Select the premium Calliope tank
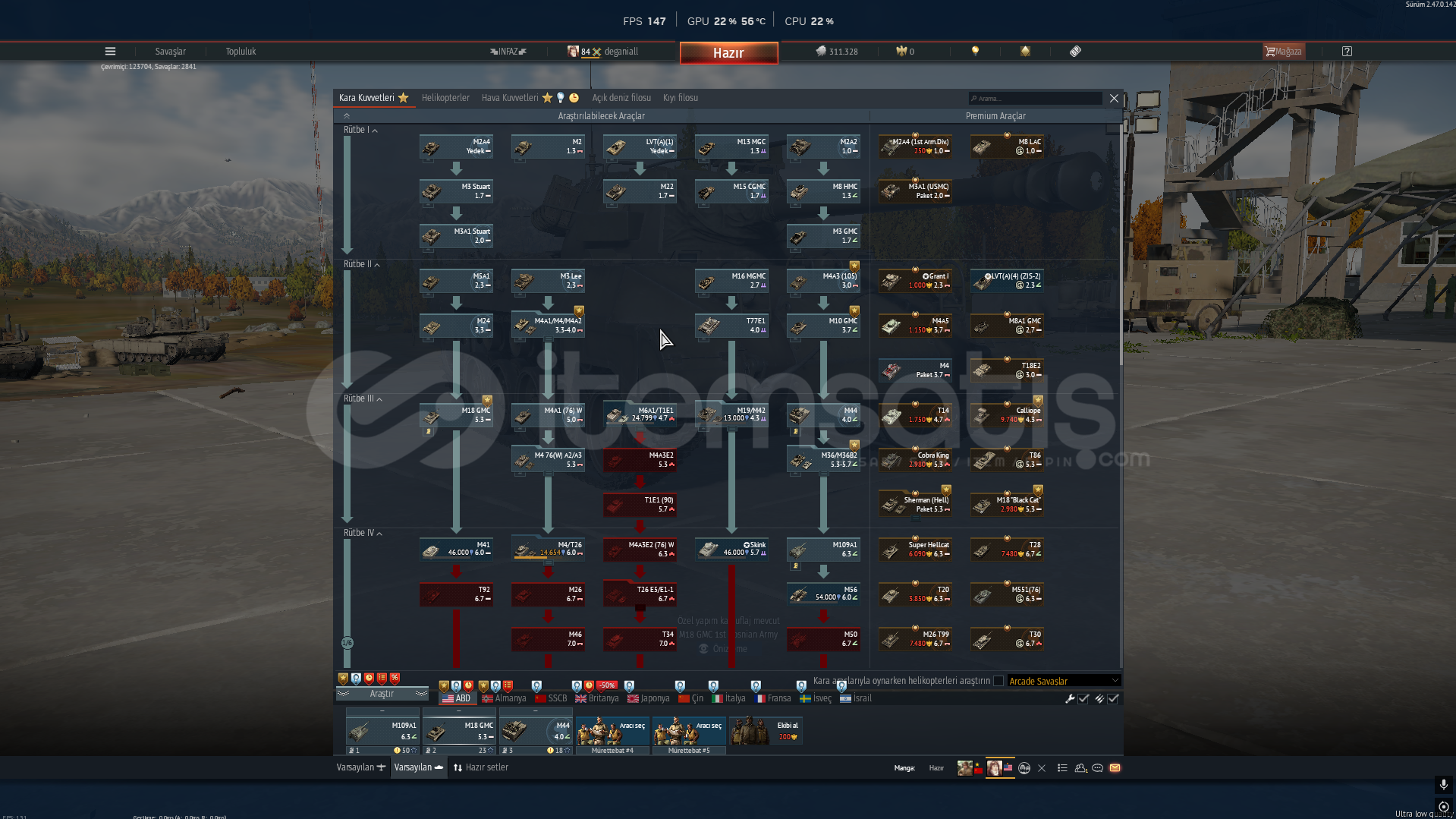Viewport: 1456px width, 819px height. click(x=1007, y=415)
